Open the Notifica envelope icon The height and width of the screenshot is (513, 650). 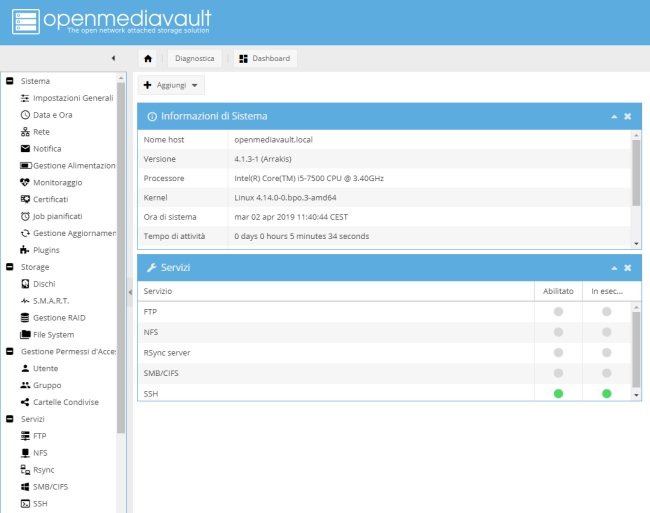(x=25, y=148)
